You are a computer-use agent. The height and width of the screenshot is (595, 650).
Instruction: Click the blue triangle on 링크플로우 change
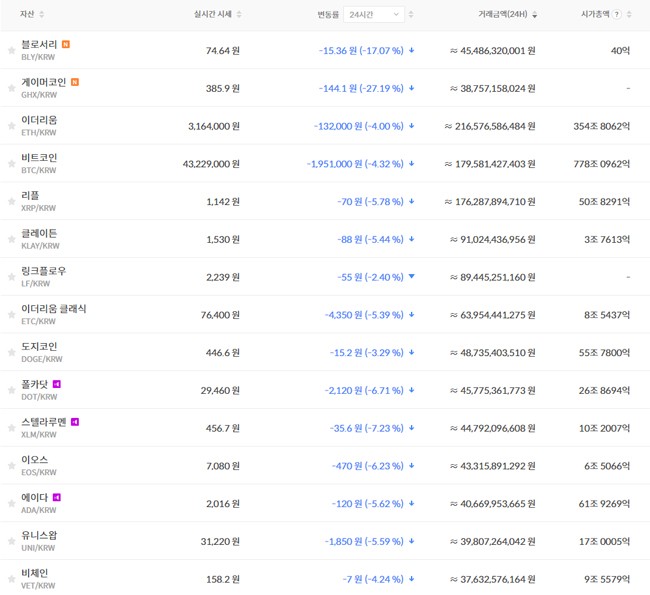pos(412,276)
